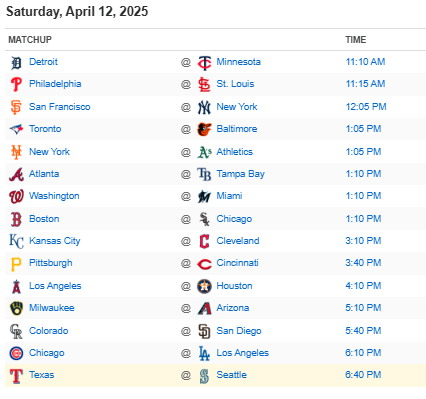Click the Milwaukee Brewers glove logo
Image resolution: width=426 pixels, height=399 pixels.
[x=16, y=308]
